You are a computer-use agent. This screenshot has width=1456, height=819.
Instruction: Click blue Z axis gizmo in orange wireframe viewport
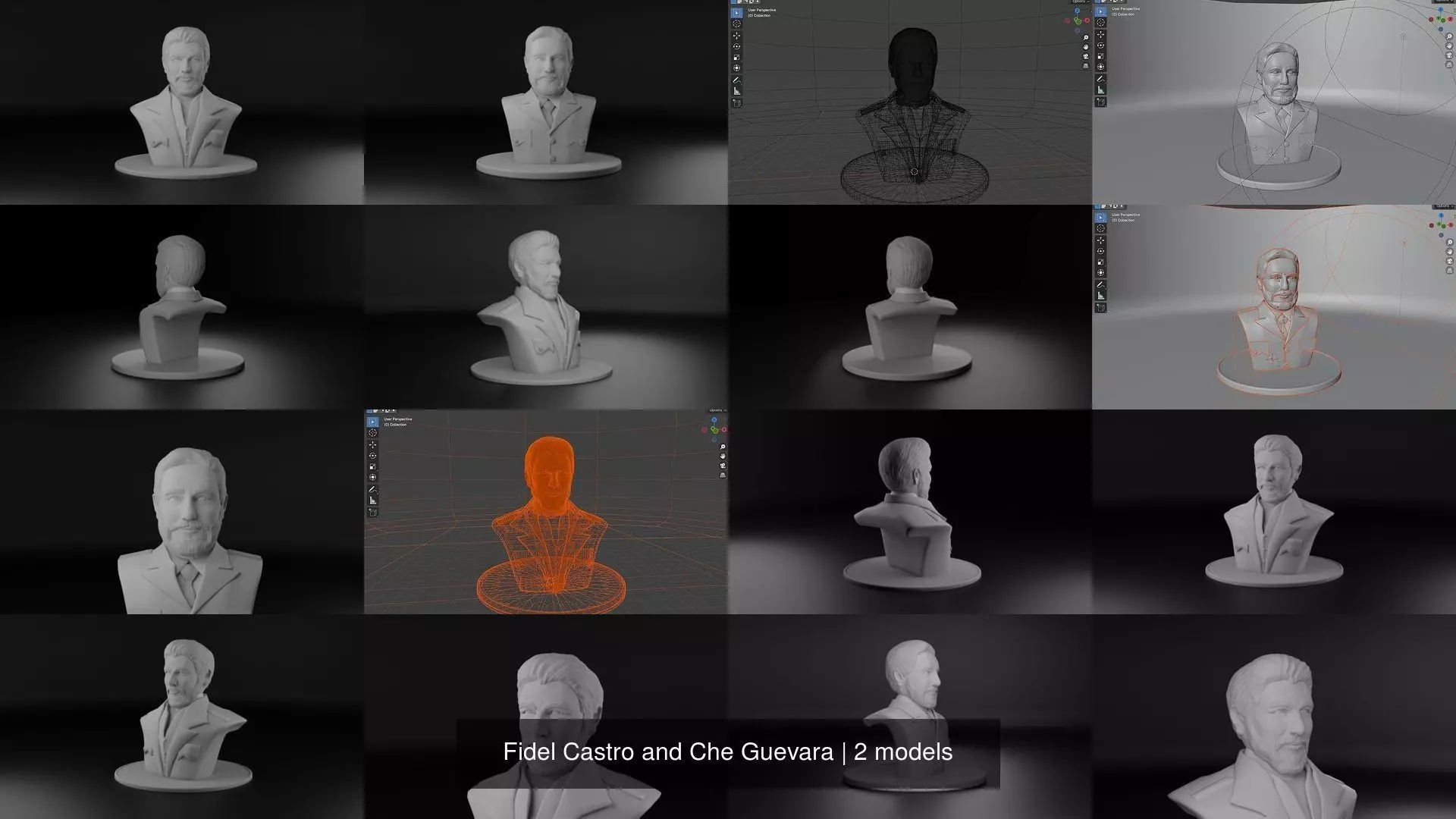point(714,419)
